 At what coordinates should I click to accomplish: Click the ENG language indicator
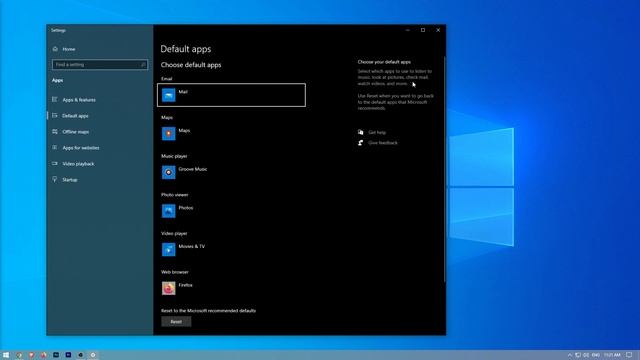click(x=596, y=355)
